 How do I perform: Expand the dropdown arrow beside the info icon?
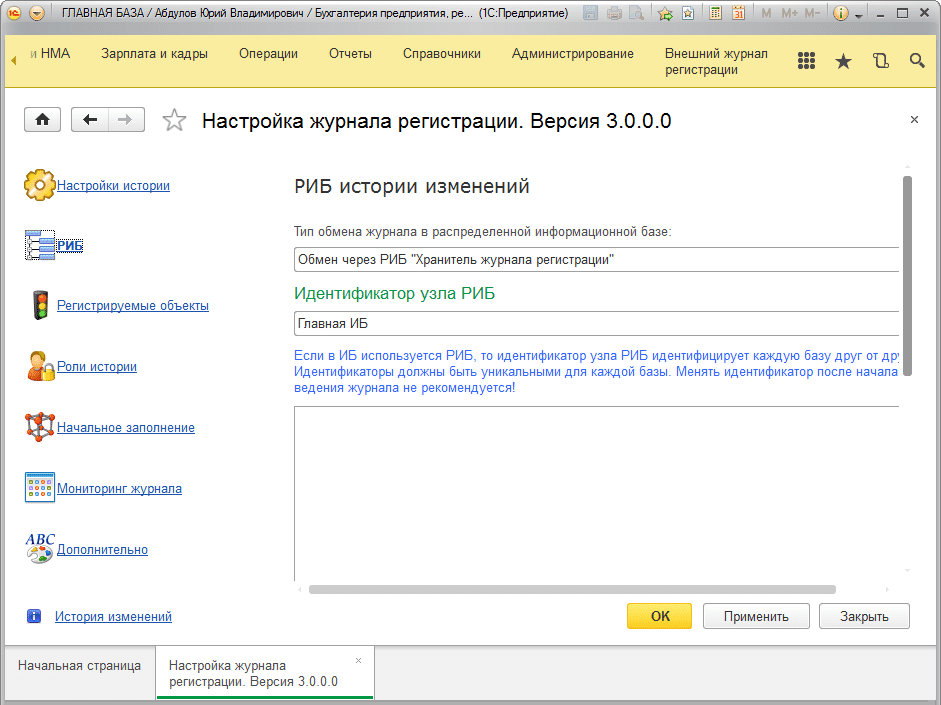[x=858, y=16]
